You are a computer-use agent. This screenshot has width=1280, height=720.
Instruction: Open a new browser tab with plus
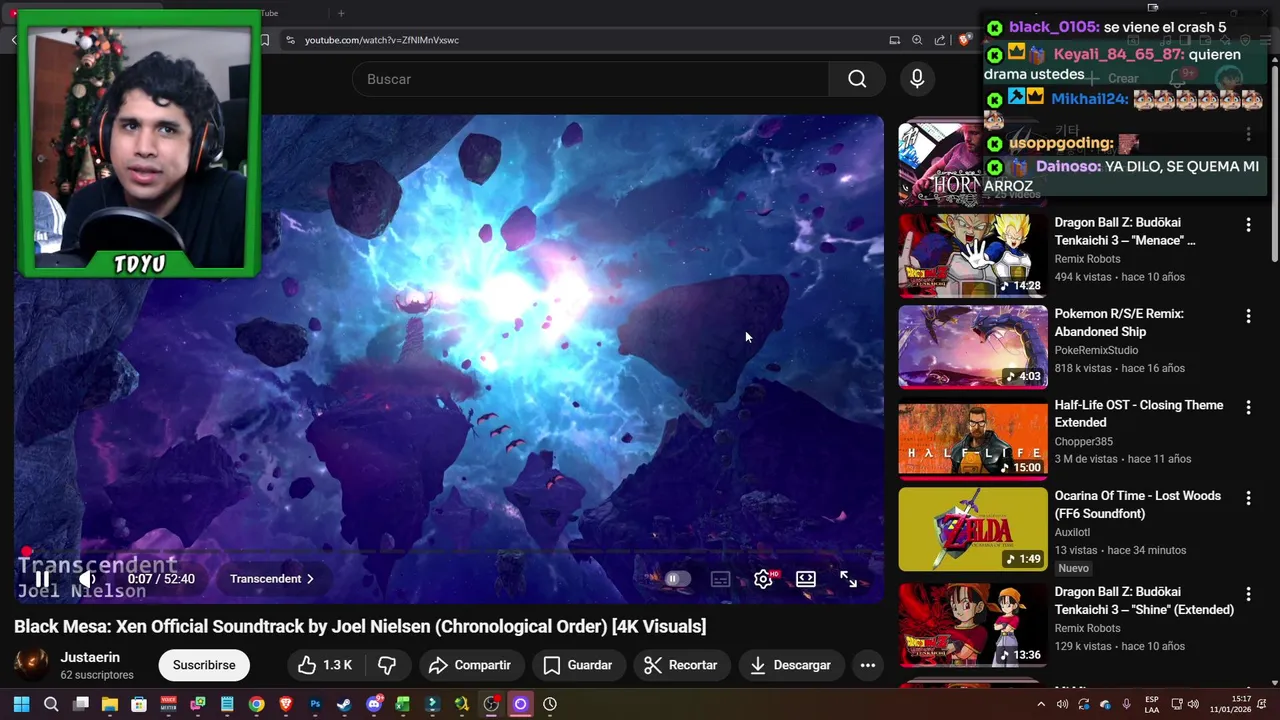(341, 13)
